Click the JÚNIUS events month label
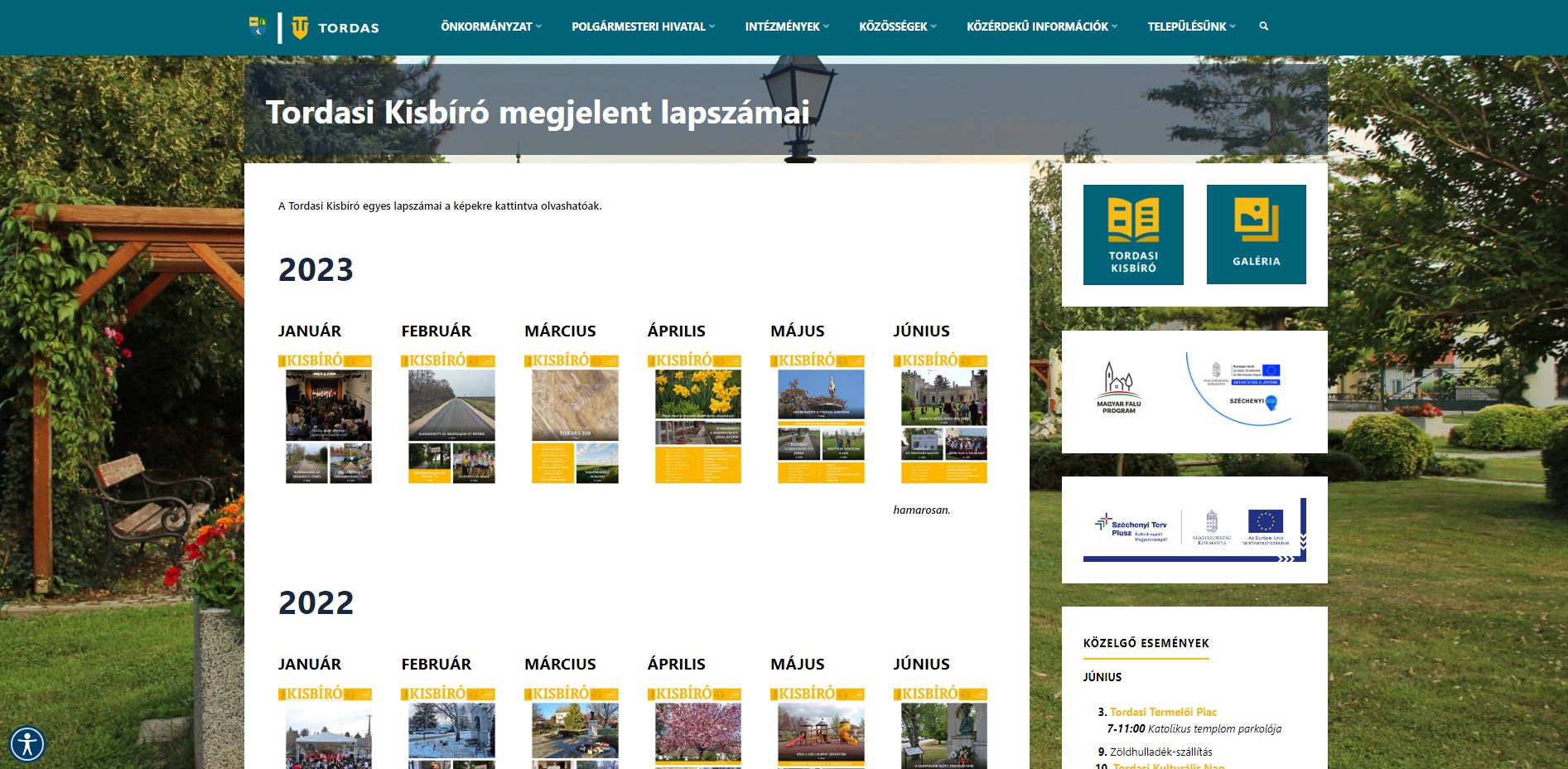This screenshot has height=769, width=1568. click(1102, 677)
